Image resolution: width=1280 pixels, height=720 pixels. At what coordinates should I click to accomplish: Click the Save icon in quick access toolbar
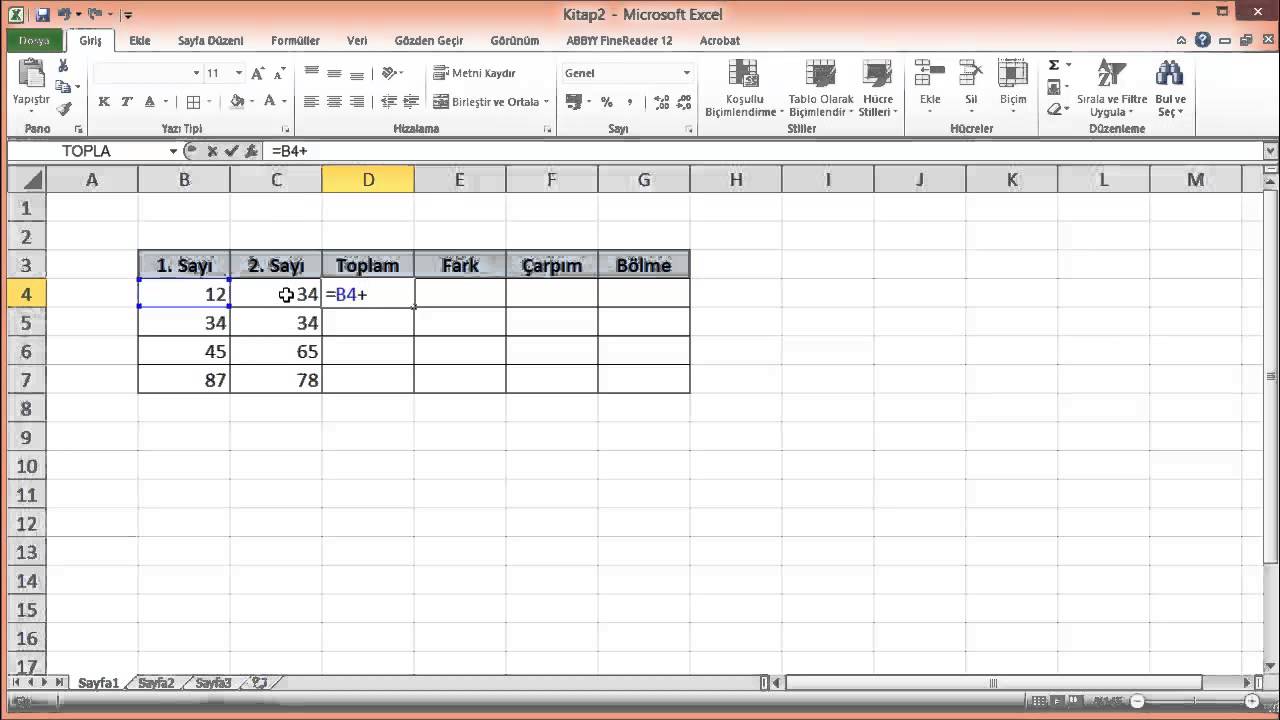coord(42,15)
